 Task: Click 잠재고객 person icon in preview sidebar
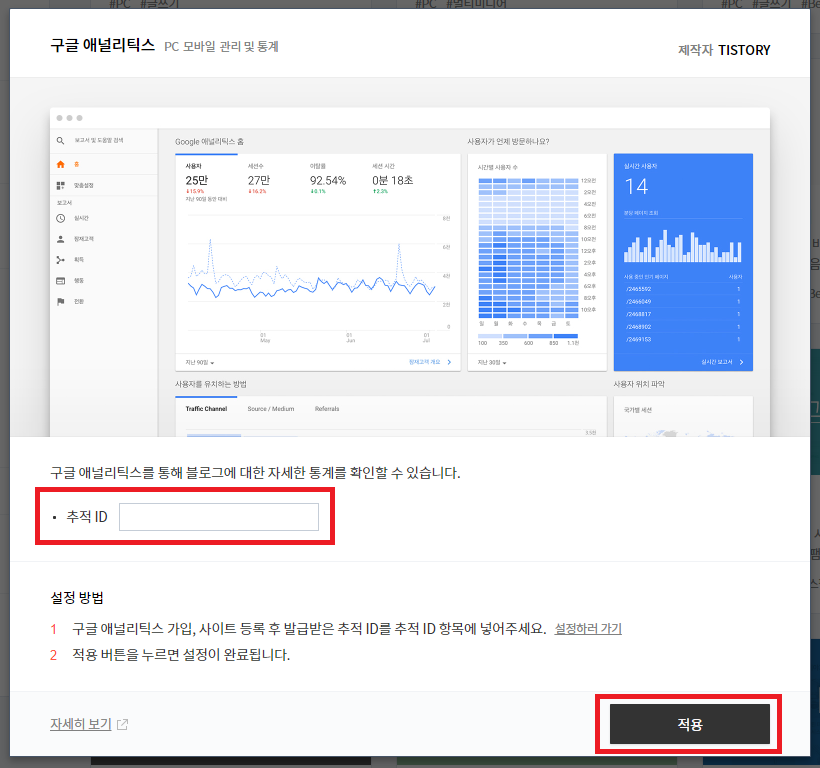pos(61,239)
